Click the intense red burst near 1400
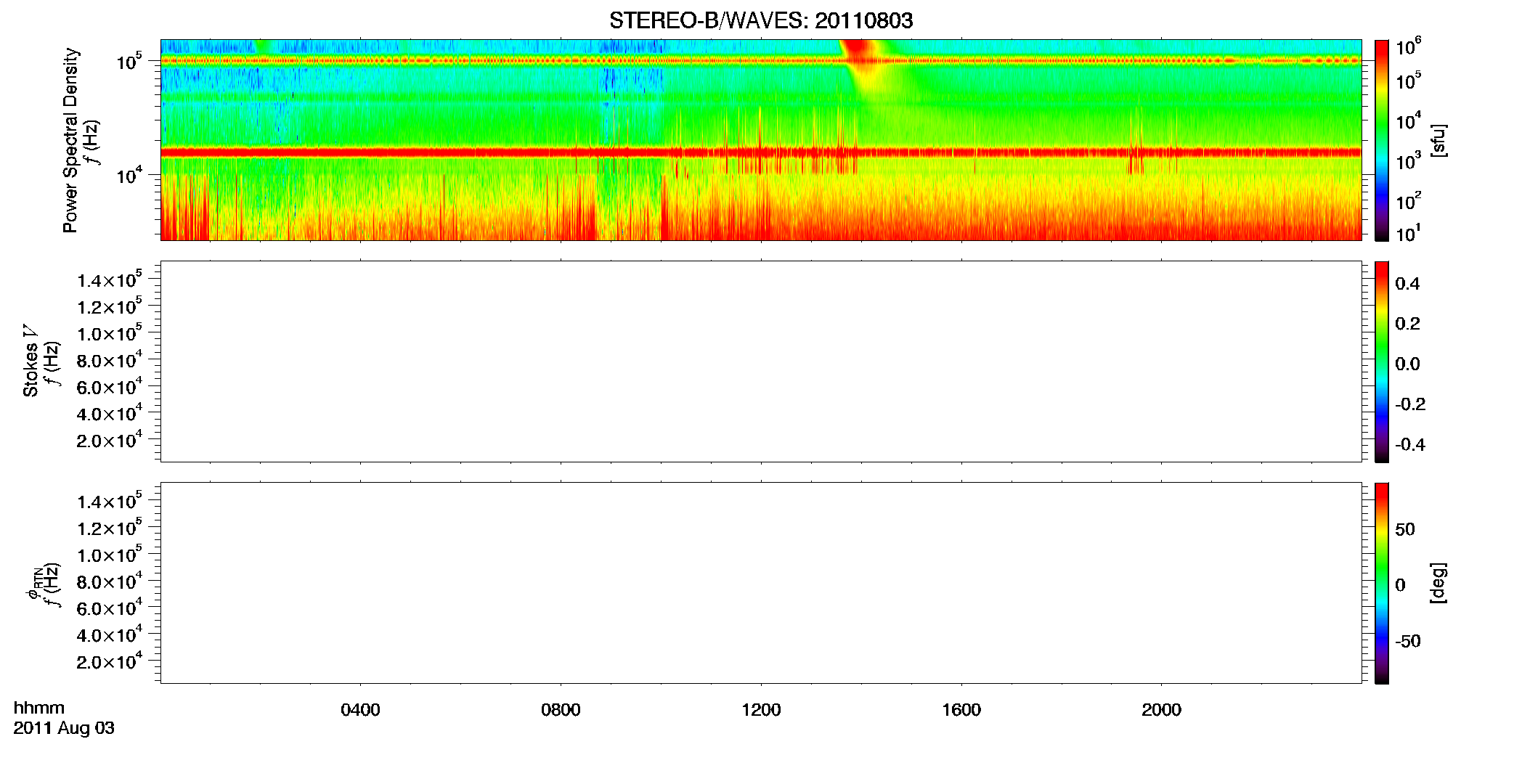This screenshot has height=784, width=1522. click(x=858, y=49)
